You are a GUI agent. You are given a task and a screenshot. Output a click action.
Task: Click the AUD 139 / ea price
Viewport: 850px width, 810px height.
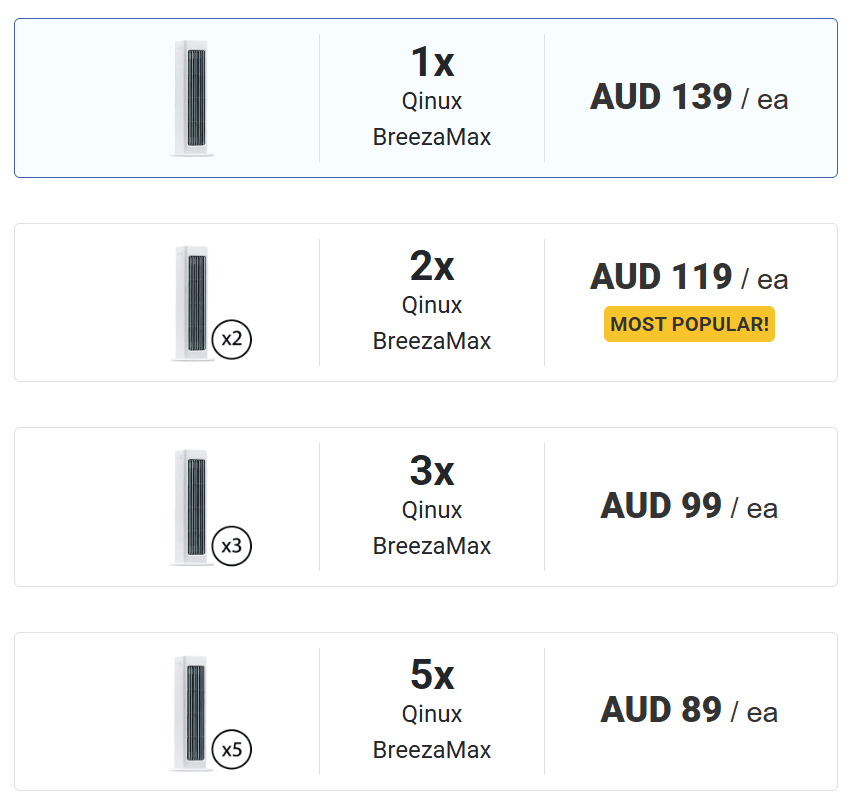coord(689,98)
